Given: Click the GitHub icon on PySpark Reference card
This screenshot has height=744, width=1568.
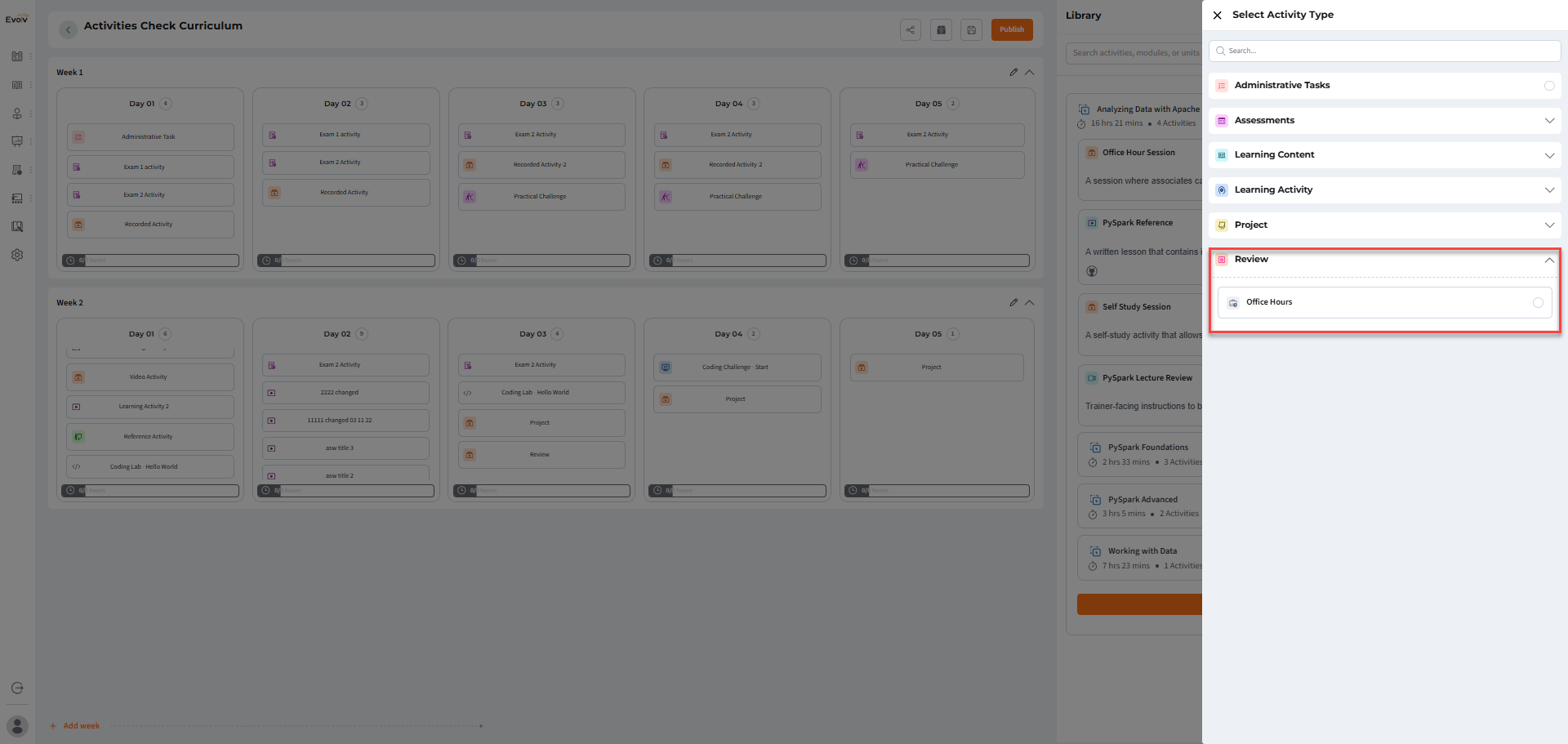Looking at the screenshot, I should coord(1092,271).
